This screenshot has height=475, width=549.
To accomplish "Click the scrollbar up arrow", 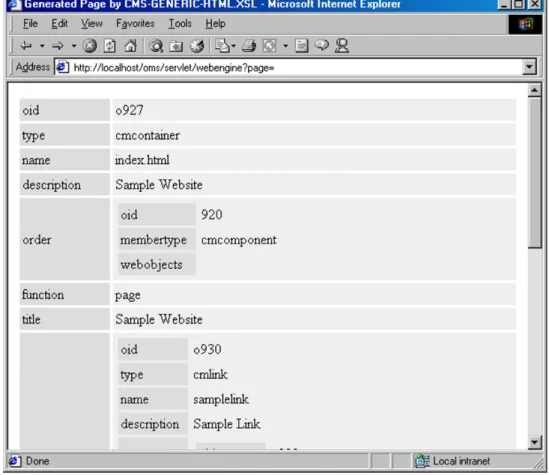I will click(x=535, y=90).
